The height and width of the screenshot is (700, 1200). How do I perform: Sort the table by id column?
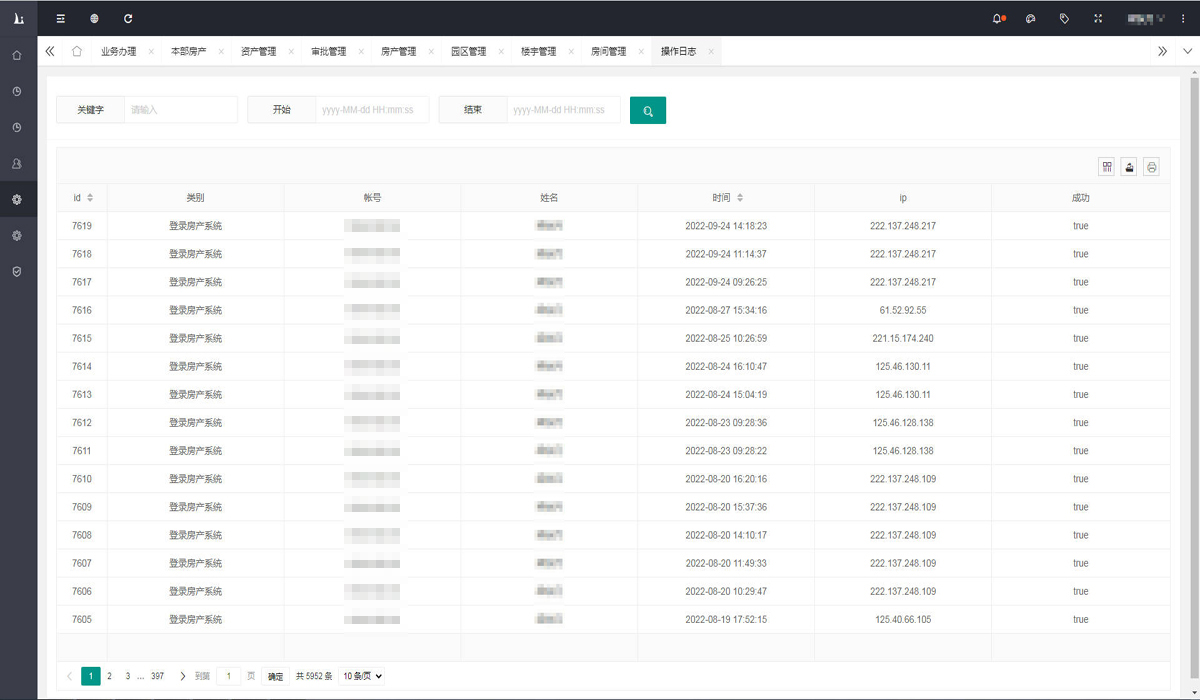90,198
